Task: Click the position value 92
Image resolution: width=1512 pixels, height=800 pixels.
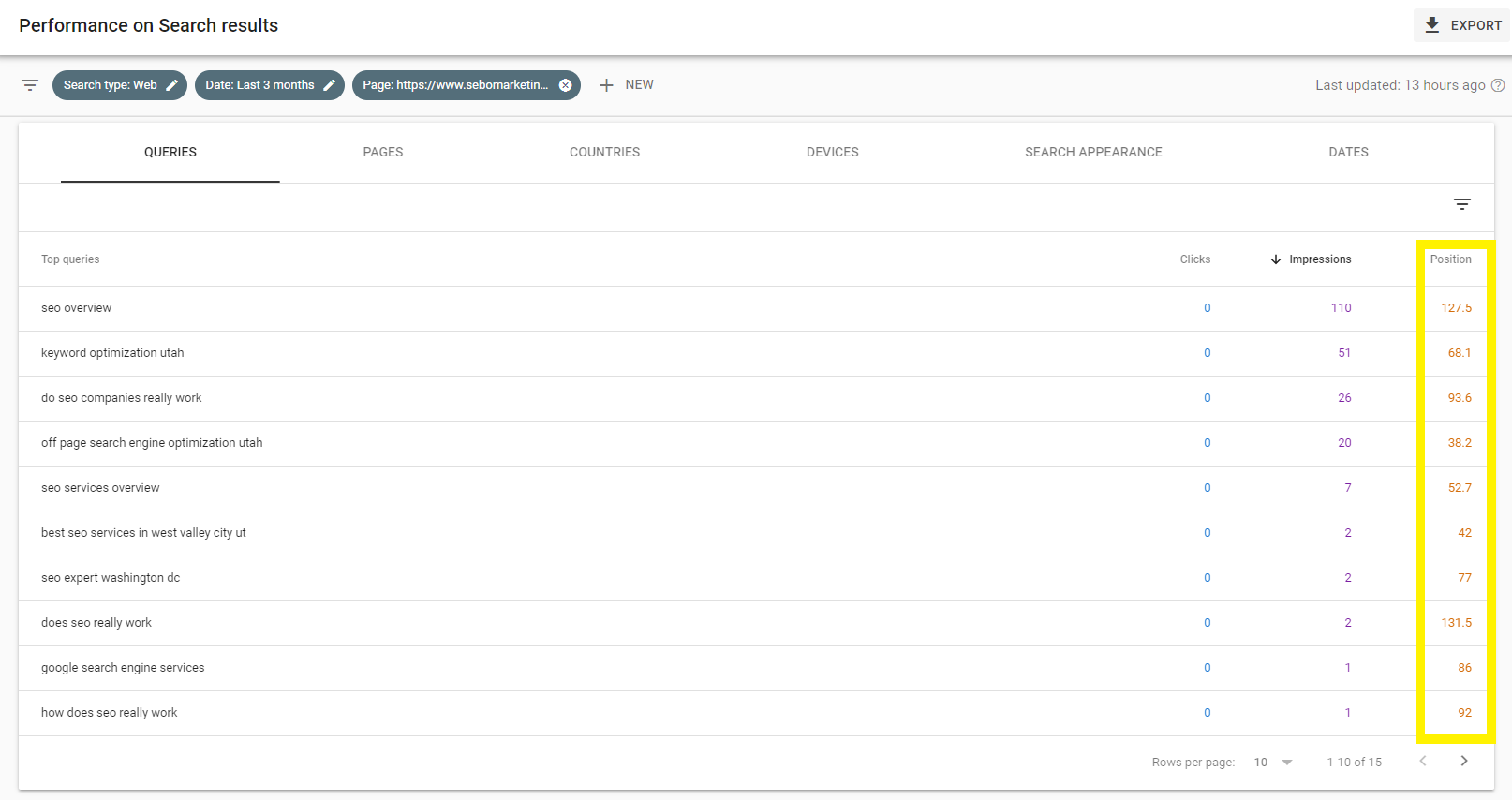Action: click(x=1464, y=713)
